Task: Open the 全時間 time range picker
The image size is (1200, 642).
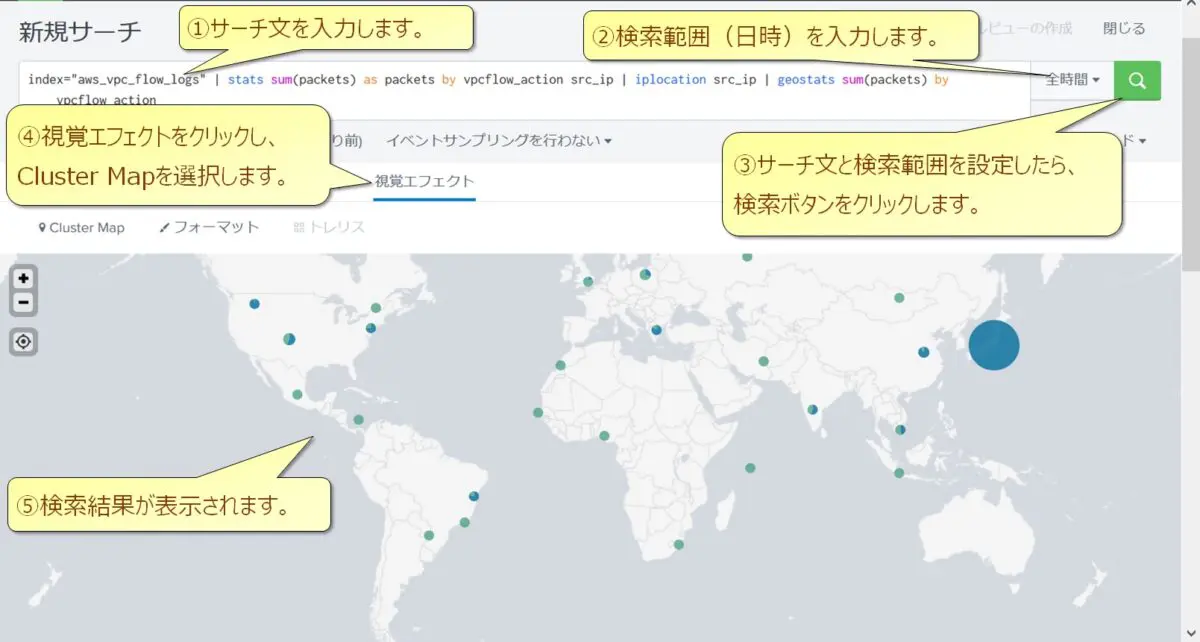Action: [1068, 80]
